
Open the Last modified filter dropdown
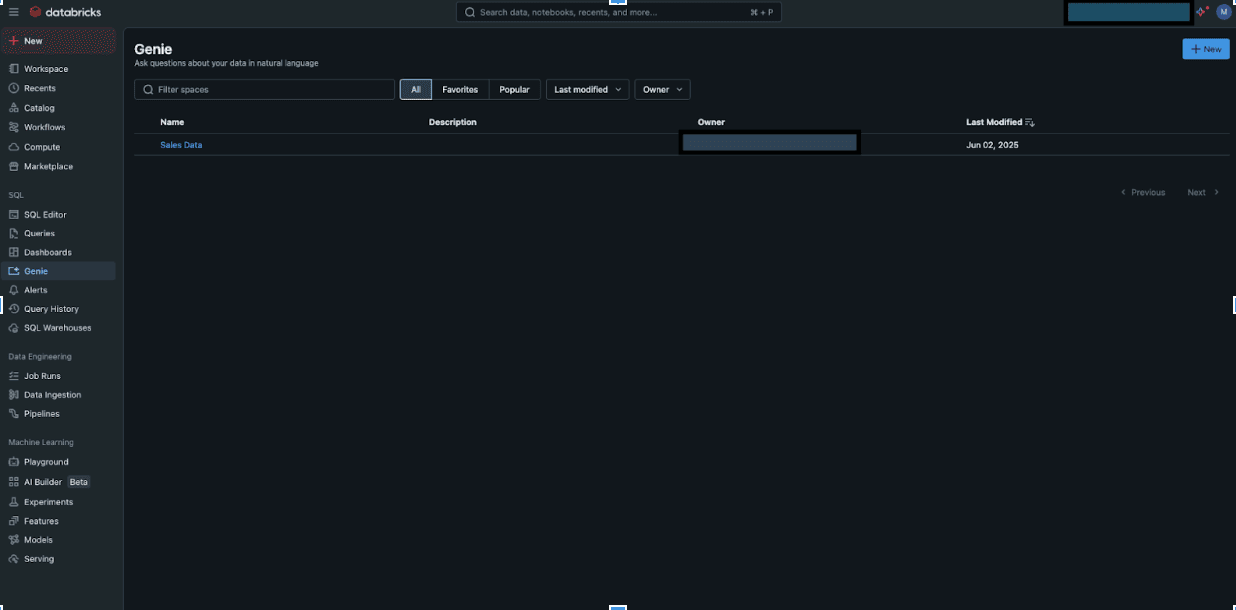click(x=587, y=90)
